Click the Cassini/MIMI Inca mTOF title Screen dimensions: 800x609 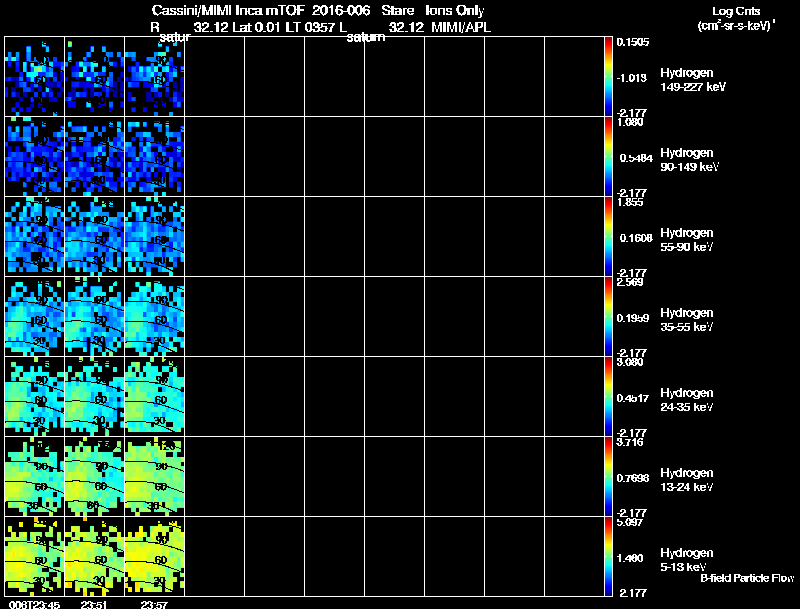[x=228, y=10]
